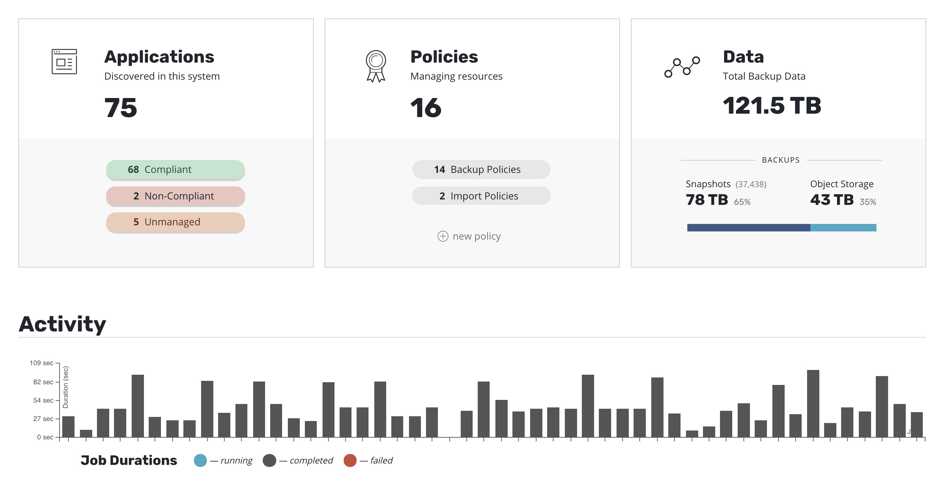This screenshot has width=950, height=486.
Task: Click the gray completed legend dot
Action: (x=270, y=461)
